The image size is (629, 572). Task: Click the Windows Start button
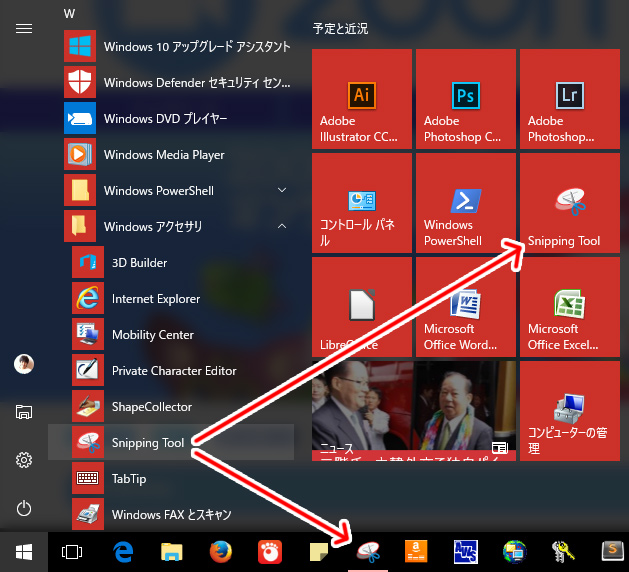click(24, 551)
